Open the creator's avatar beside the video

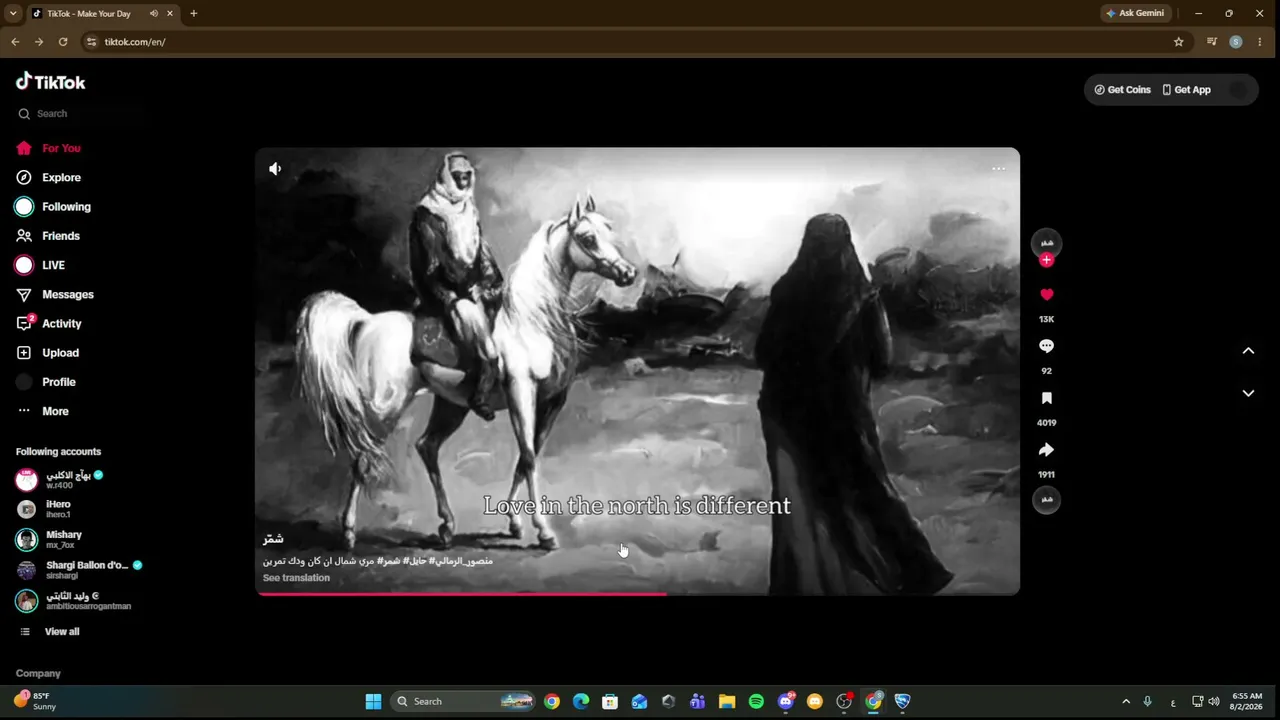click(x=1046, y=243)
